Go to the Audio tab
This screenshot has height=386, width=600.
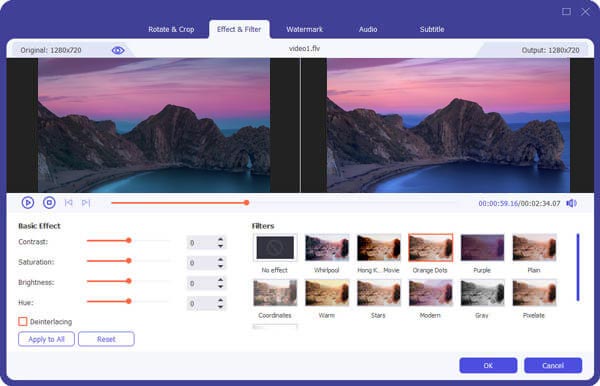[368, 29]
